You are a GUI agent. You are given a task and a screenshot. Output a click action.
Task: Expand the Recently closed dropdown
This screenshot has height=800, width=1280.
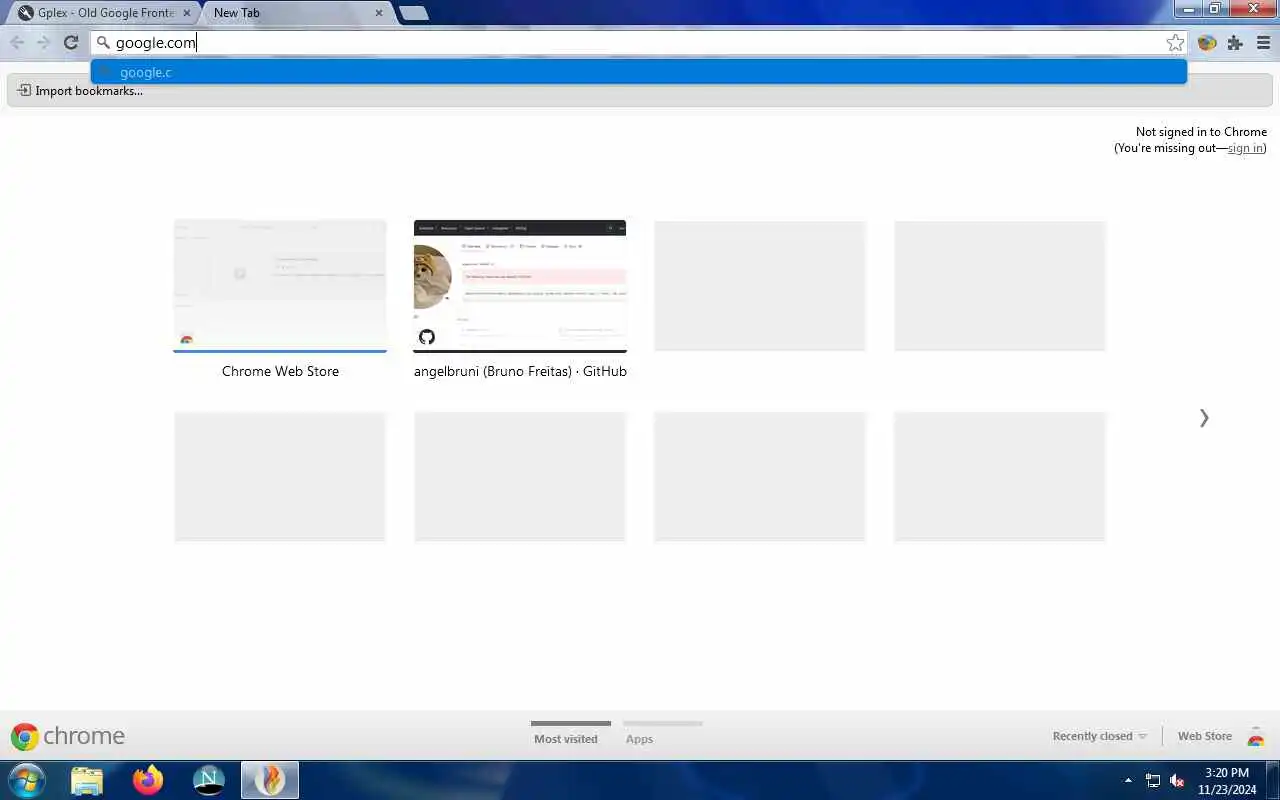pos(1099,736)
